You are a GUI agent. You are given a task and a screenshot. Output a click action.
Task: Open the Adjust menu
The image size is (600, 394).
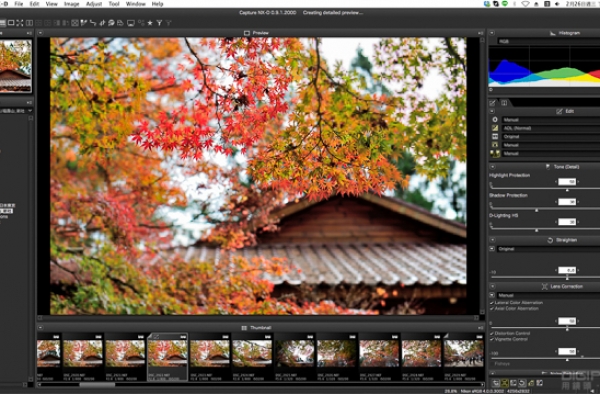click(94, 4)
